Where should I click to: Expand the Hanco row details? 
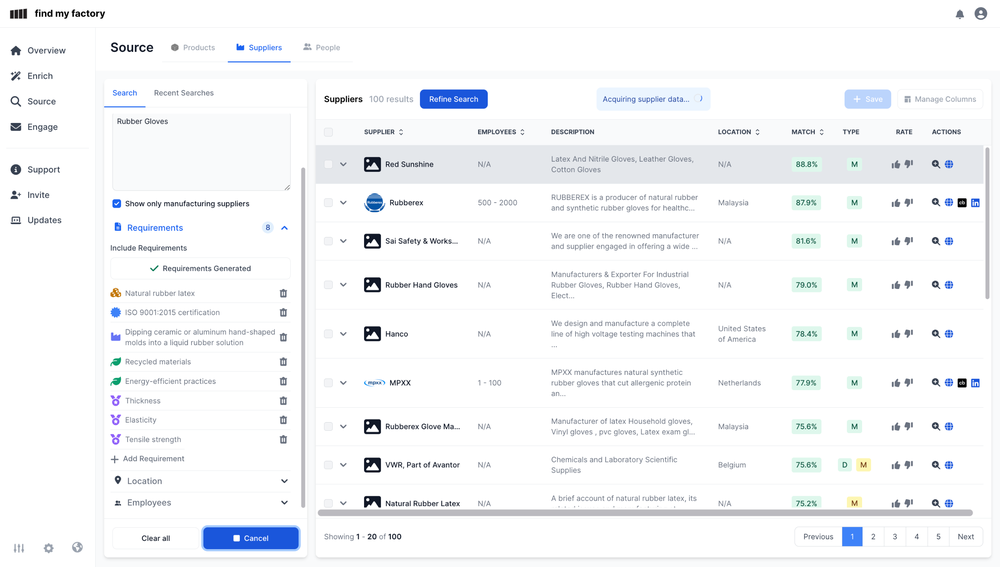point(343,334)
